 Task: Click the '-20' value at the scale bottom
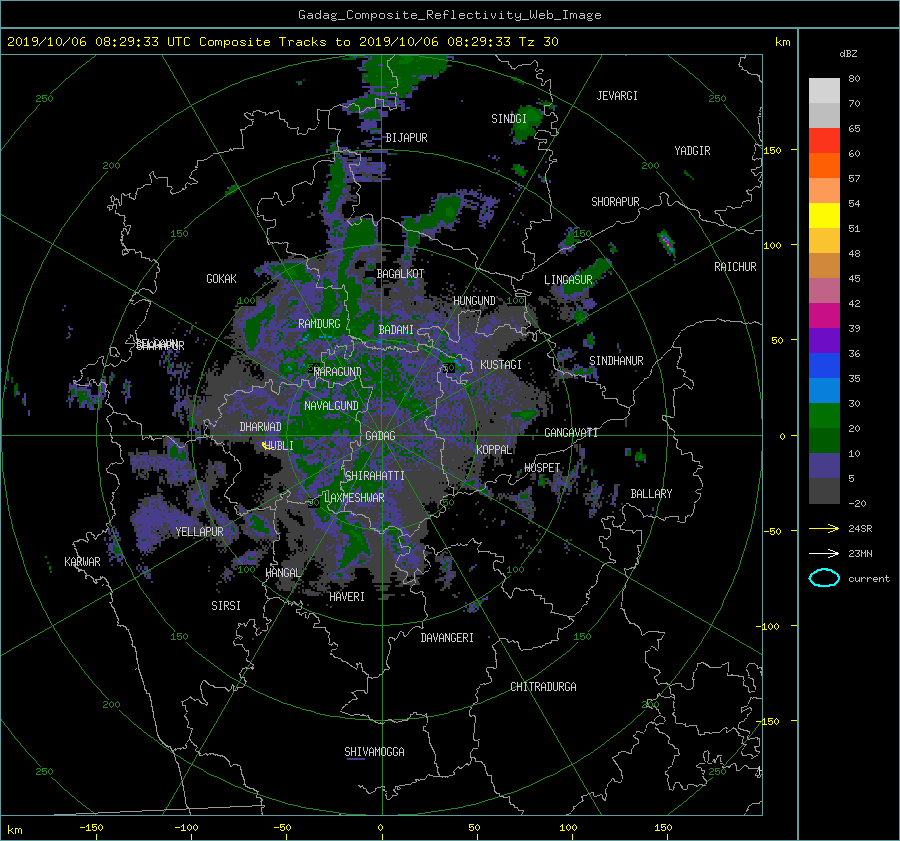point(857,503)
